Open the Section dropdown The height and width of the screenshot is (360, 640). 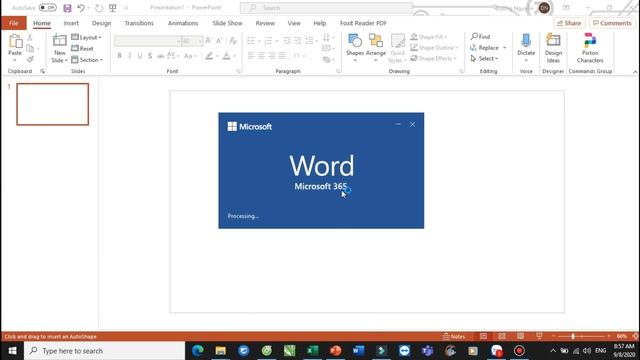click(x=87, y=60)
